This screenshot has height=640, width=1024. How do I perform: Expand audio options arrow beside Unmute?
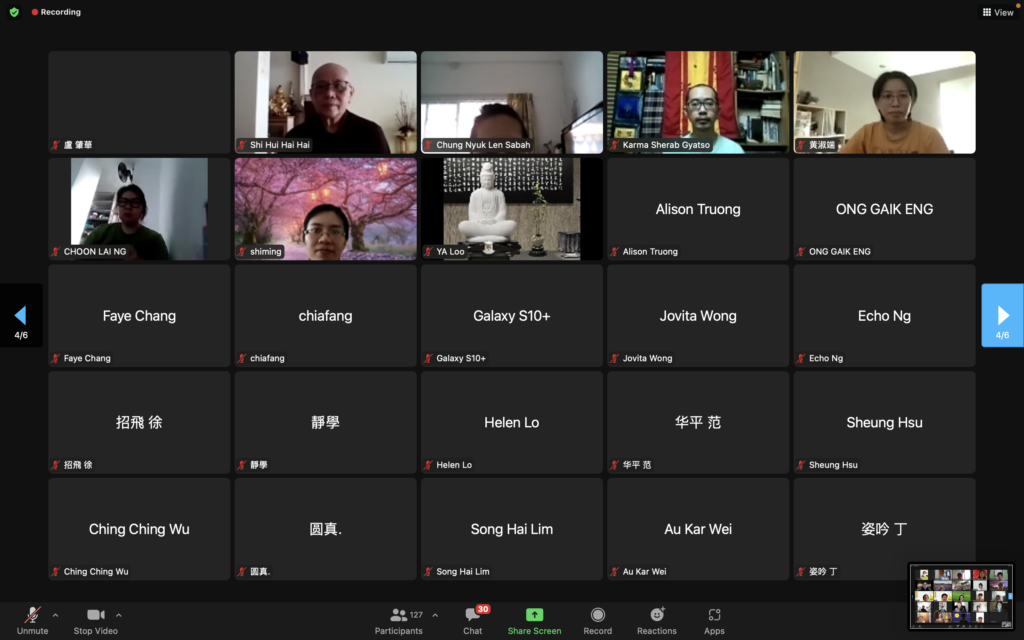click(55, 615)
